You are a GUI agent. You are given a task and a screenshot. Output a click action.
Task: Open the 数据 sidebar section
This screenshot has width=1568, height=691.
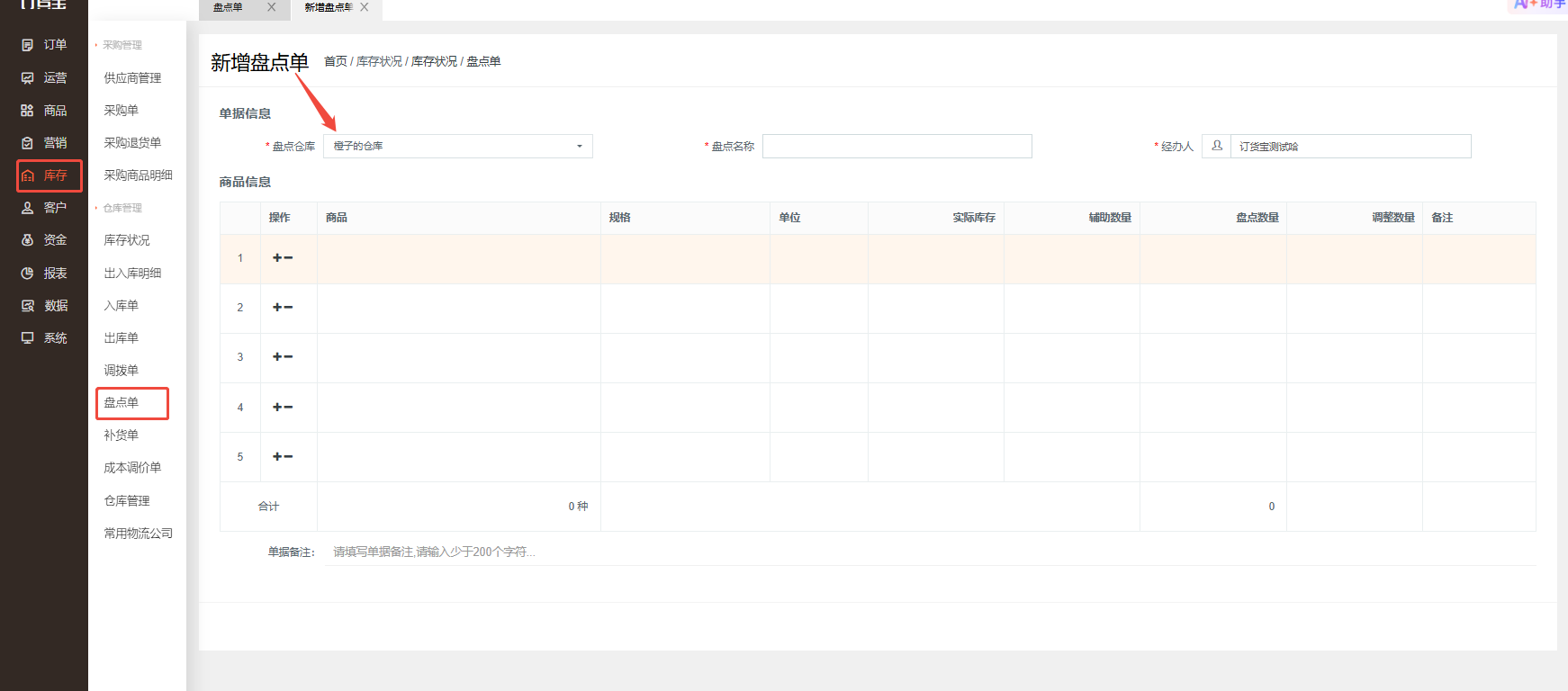[x=44, y=306]
